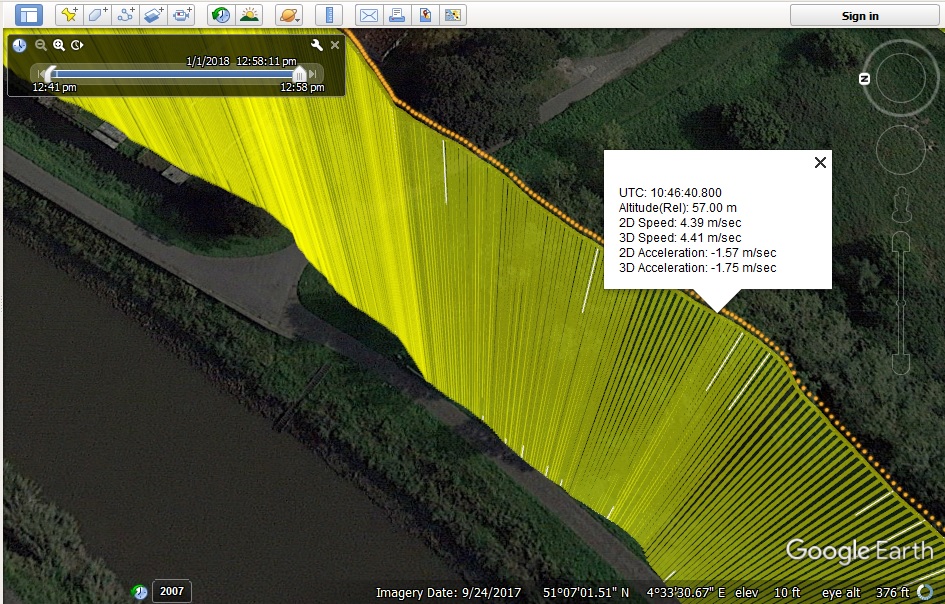Click the historical imagery clock near 2007
This screenshot has width=945, height=604.
[x=139, y=592]
